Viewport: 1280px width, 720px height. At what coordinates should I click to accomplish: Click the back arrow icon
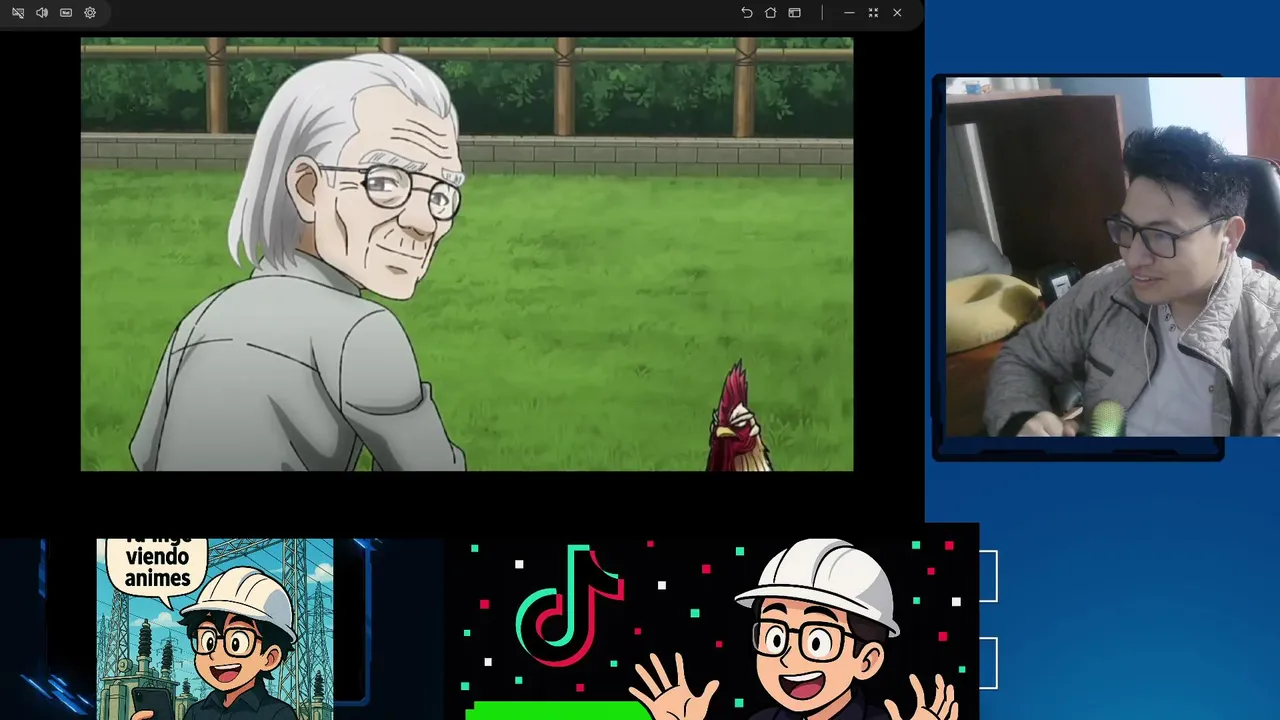[x=747, y=13]
